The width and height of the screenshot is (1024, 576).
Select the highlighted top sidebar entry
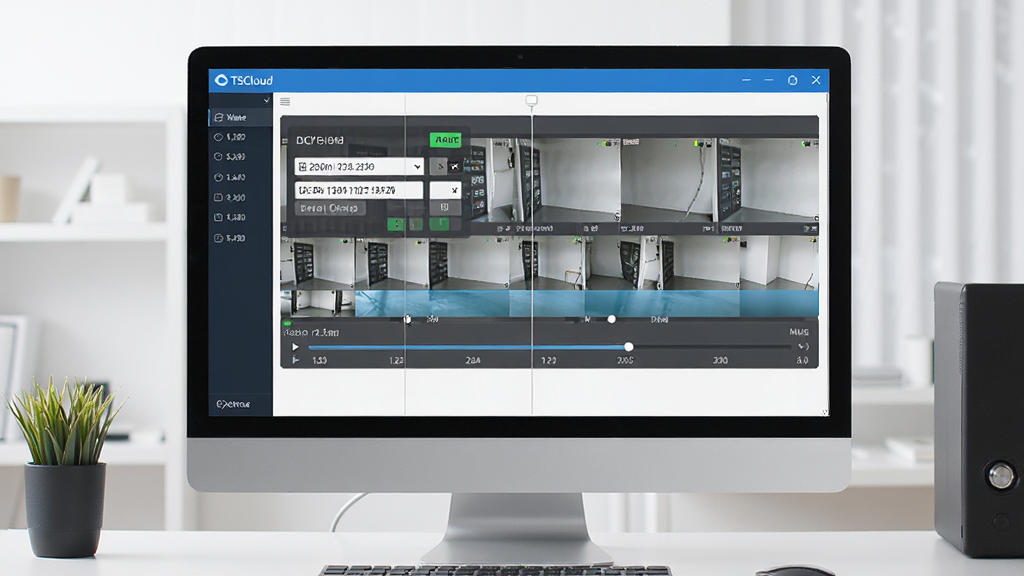(240, 118)
